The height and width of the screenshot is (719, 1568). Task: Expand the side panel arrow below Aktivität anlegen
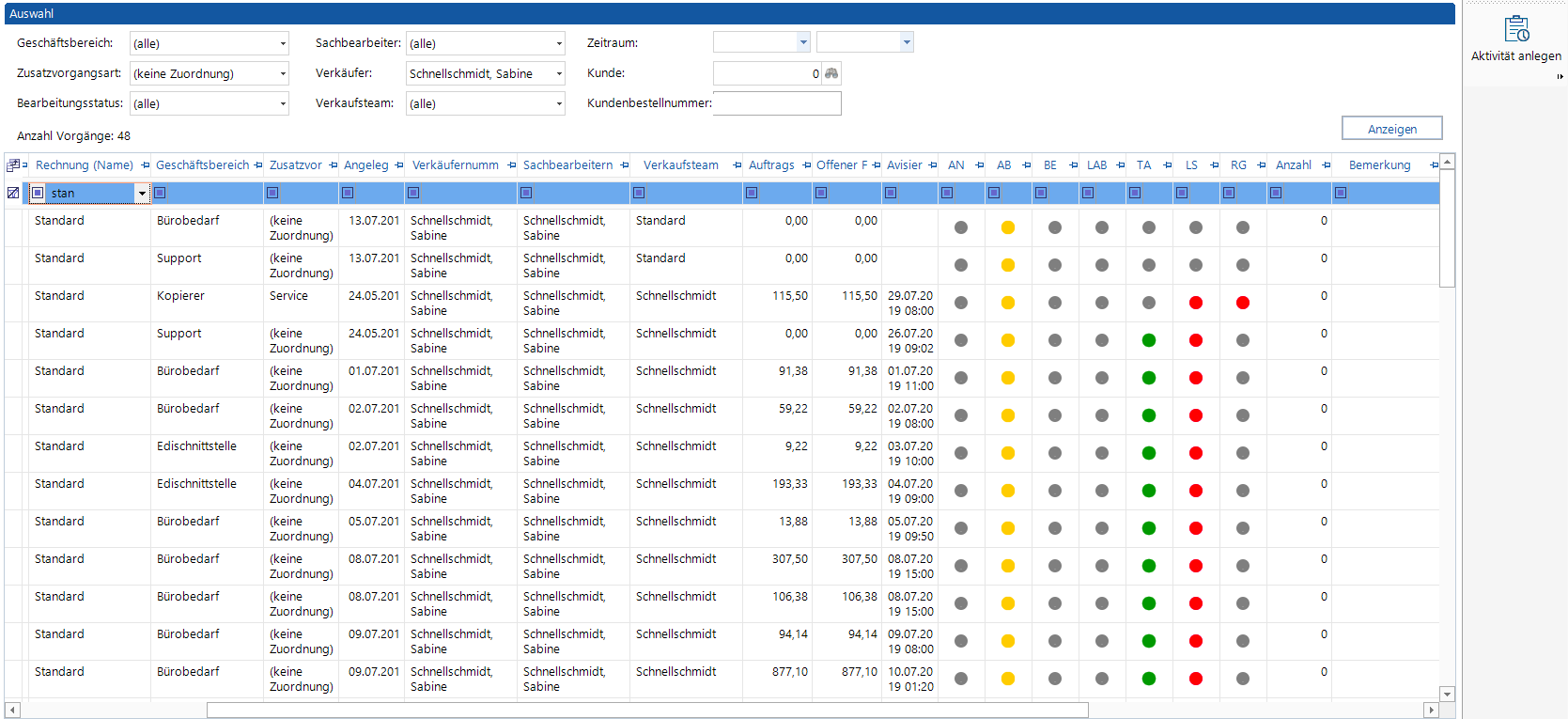point(1560,77)
